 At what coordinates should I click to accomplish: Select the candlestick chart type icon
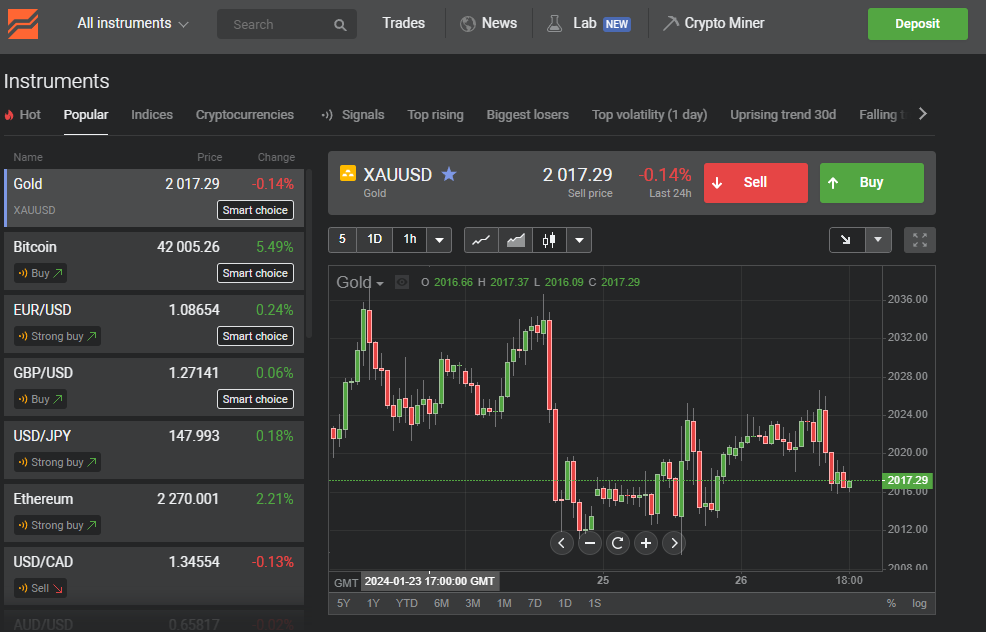coord(548,240)
